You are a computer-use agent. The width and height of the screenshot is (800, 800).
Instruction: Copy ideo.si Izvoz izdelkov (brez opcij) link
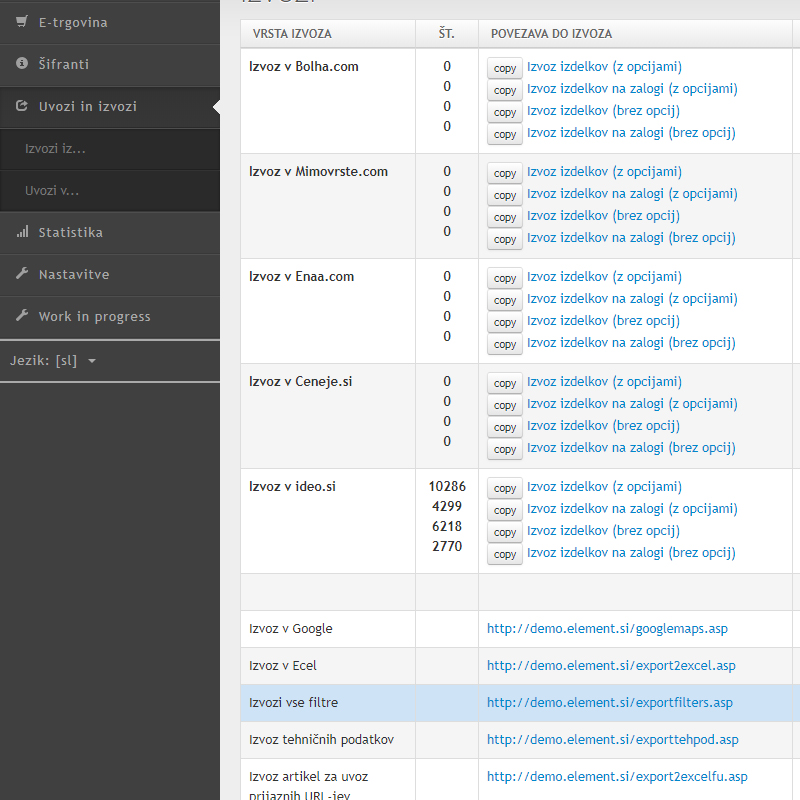click(505, 532)
